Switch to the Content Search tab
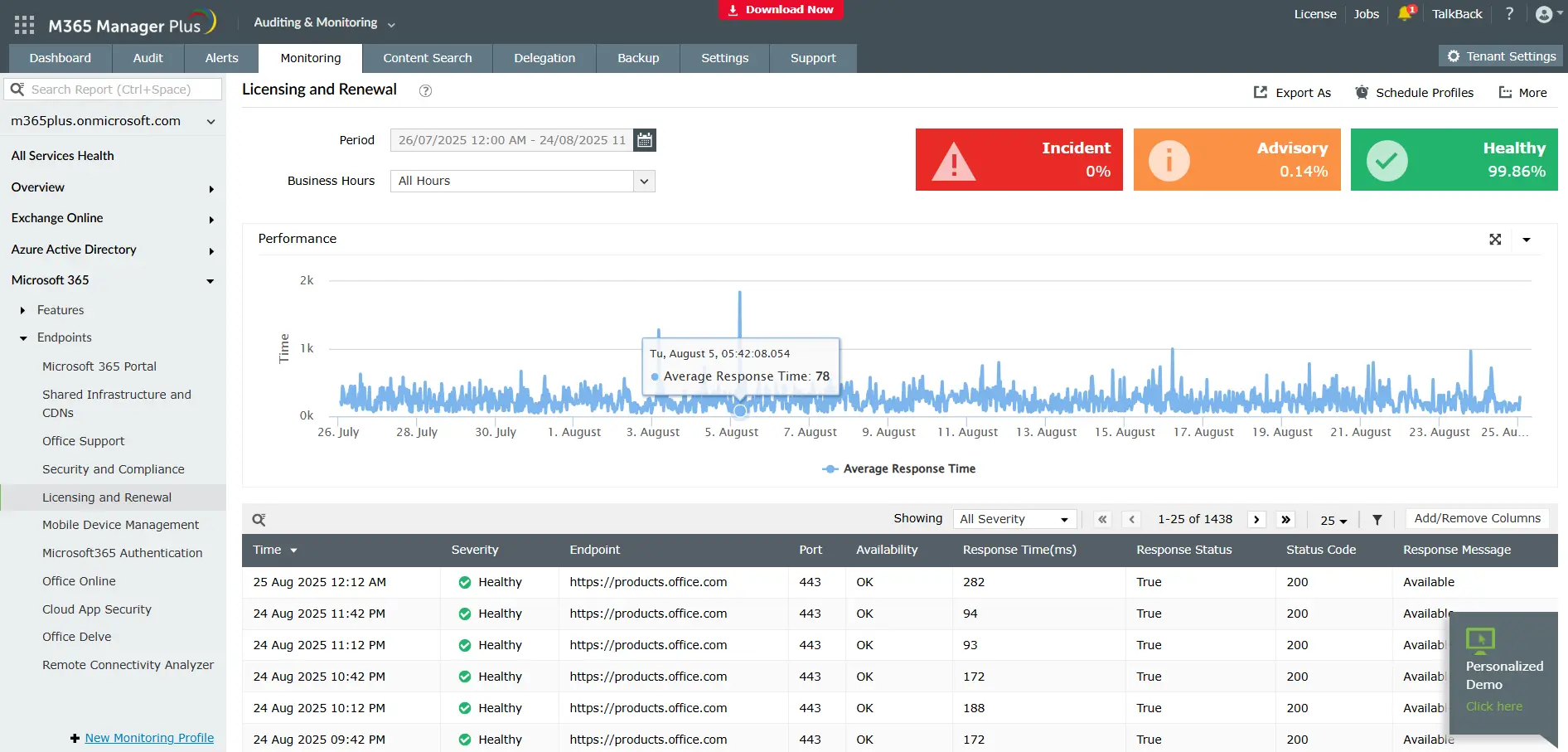 [x=427, y=58]
